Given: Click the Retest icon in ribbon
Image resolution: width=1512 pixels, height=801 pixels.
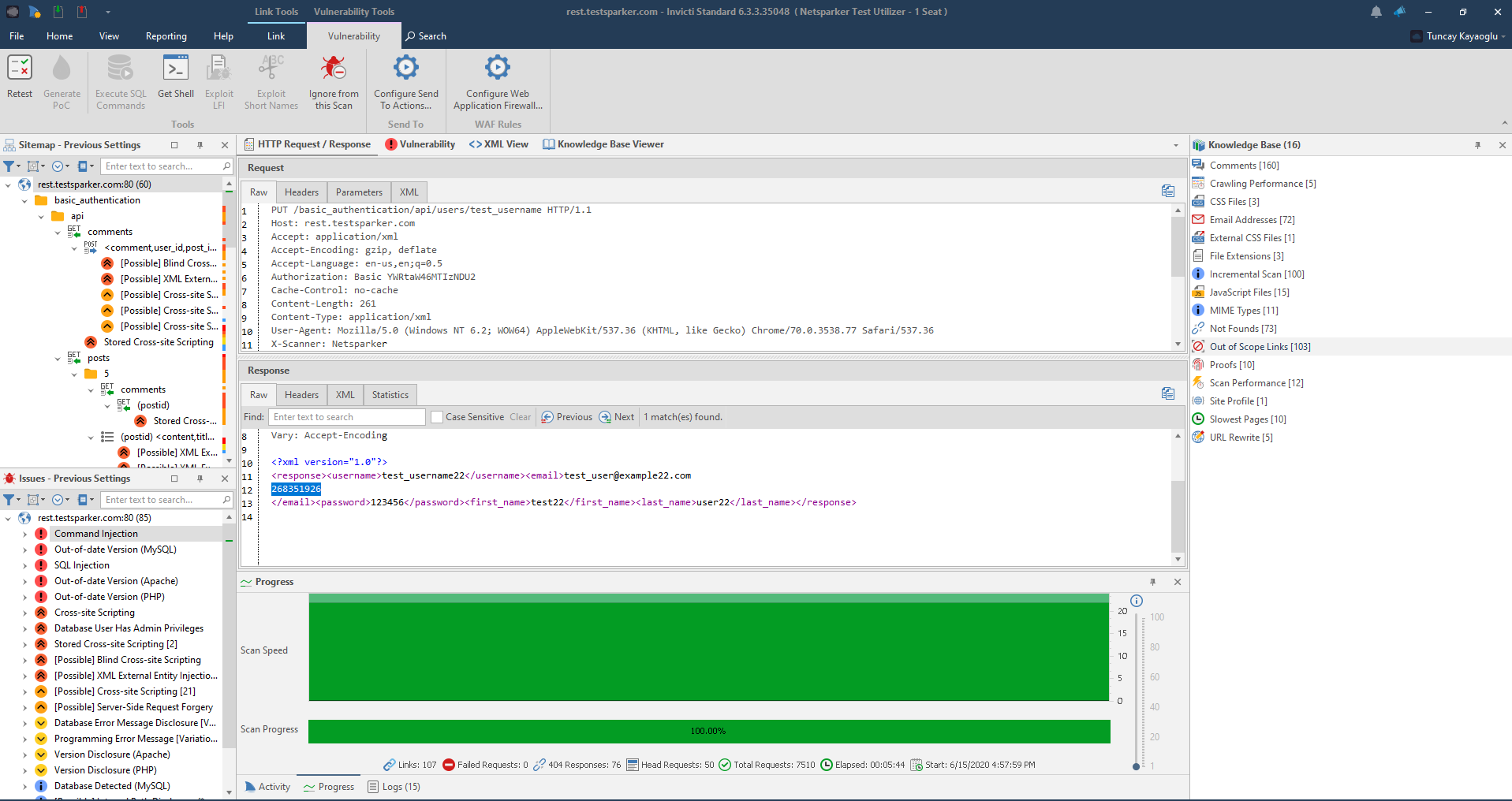Looking at the screenshot, I should click(x=20, y=68).
